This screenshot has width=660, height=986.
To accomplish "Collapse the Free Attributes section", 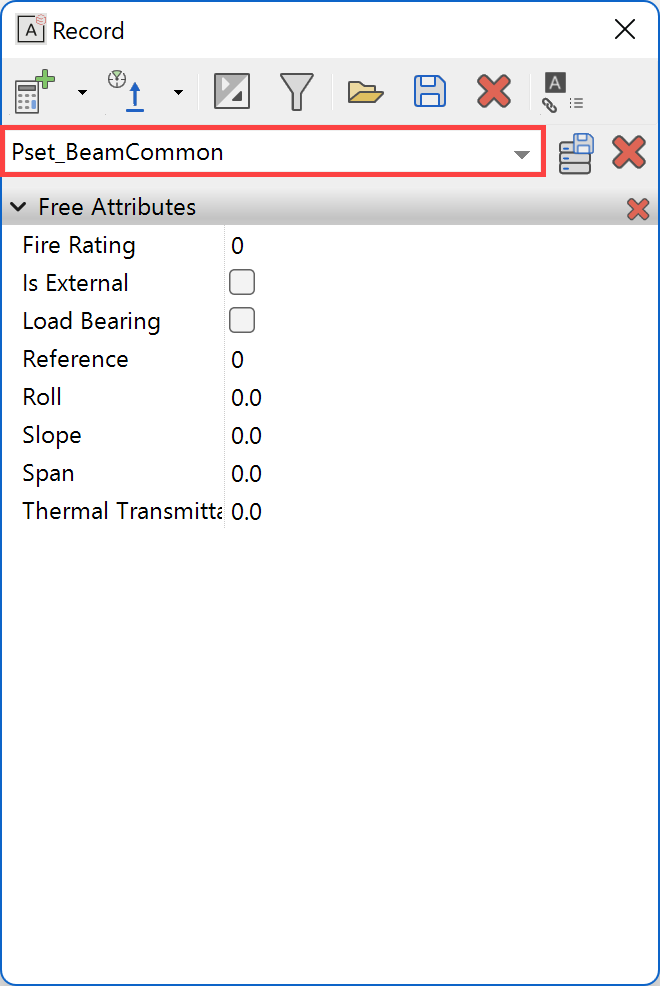I will click(x=18, y=208).
